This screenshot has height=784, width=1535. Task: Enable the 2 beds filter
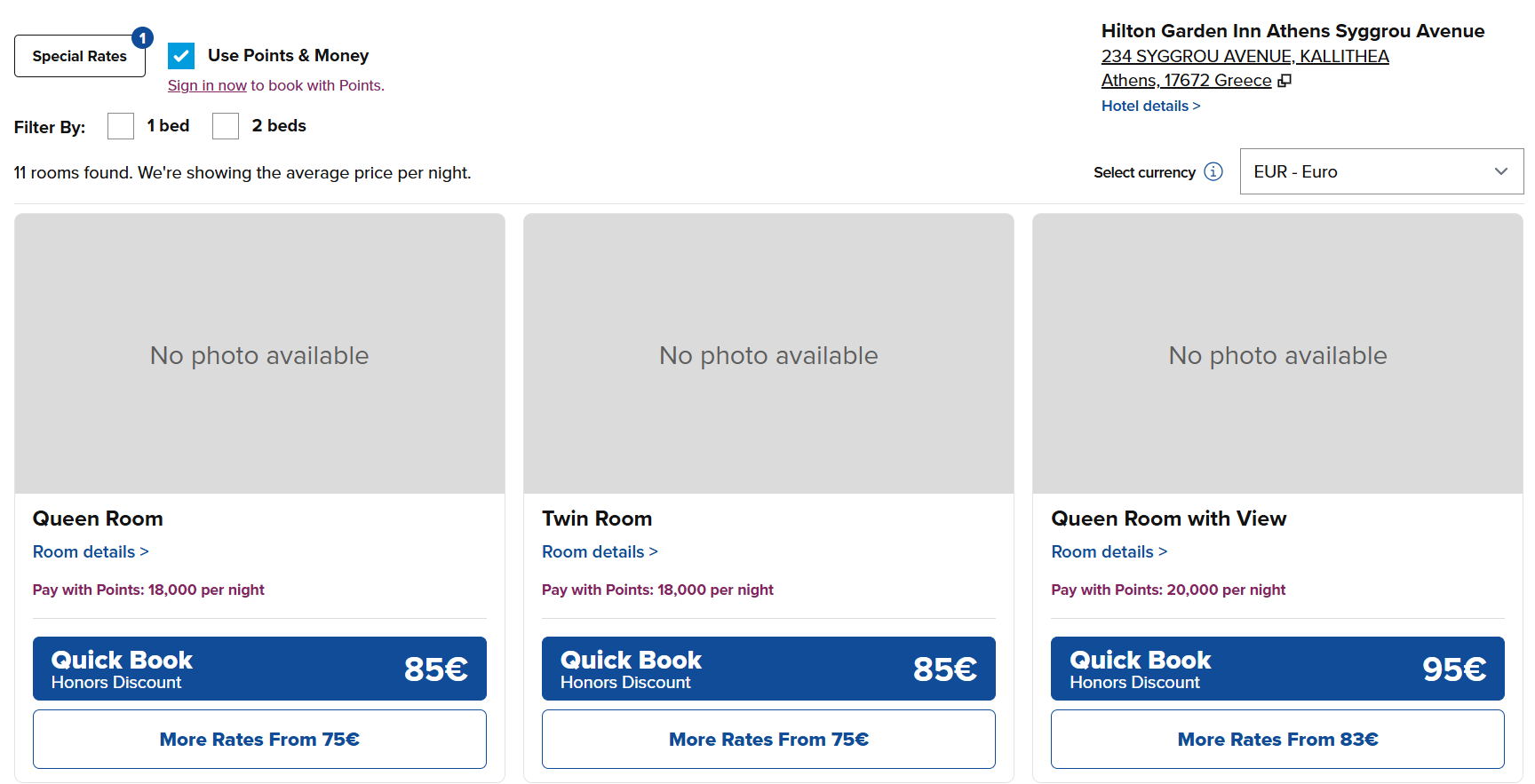(x=226, y=126)
